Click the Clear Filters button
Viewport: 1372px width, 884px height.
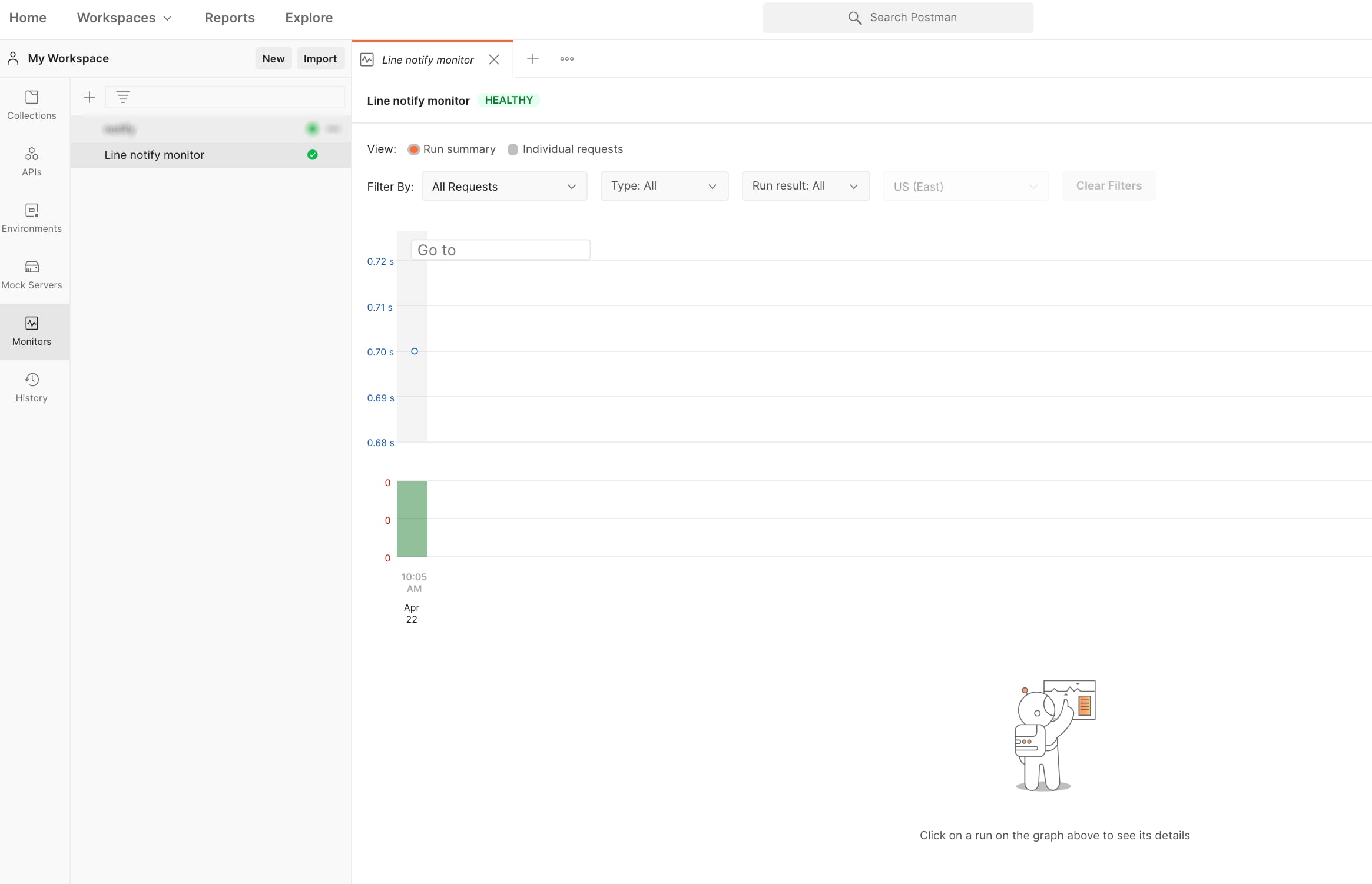coord(1109,186)
